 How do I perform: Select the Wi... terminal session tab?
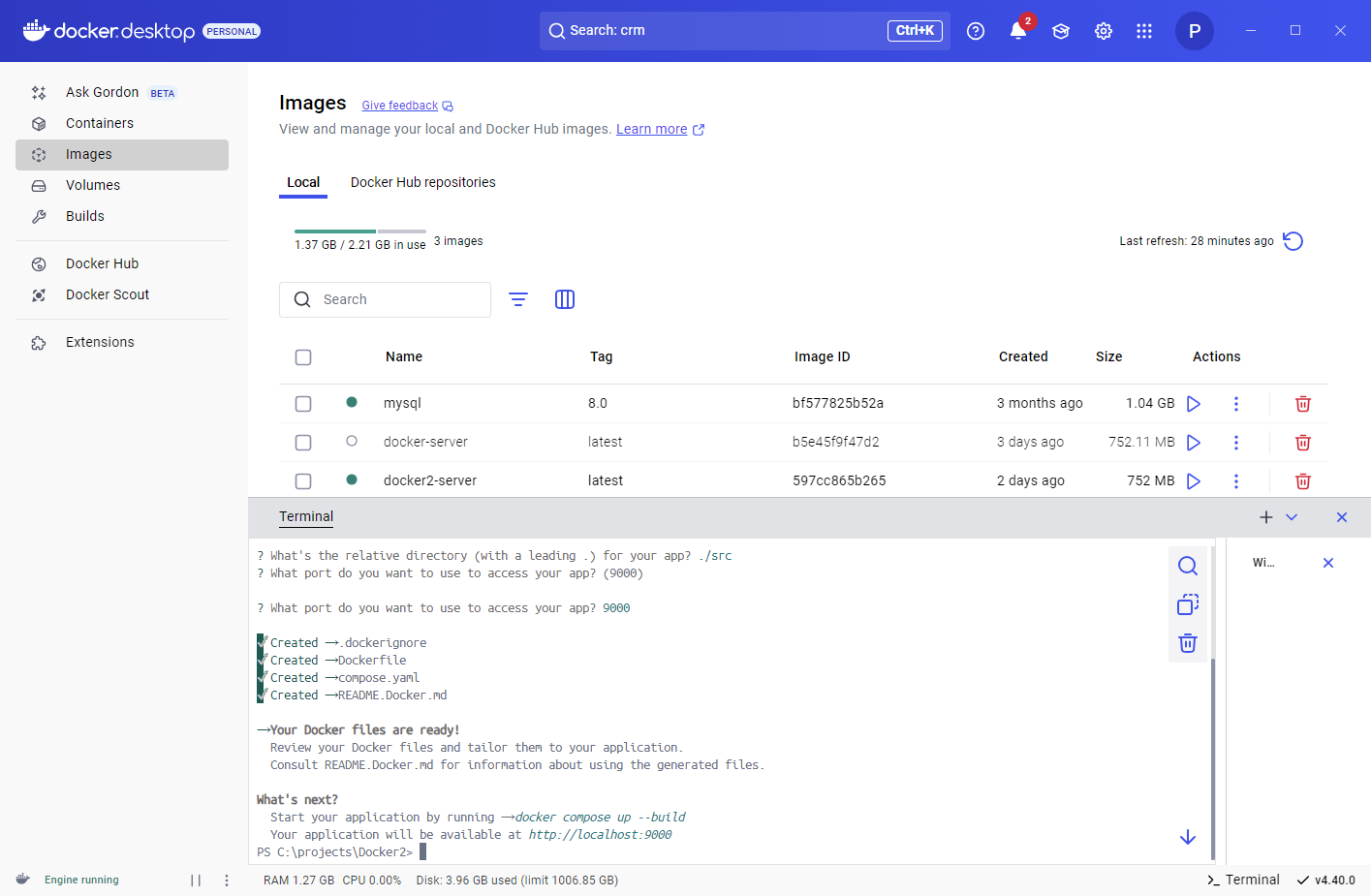click(1263, 563)
